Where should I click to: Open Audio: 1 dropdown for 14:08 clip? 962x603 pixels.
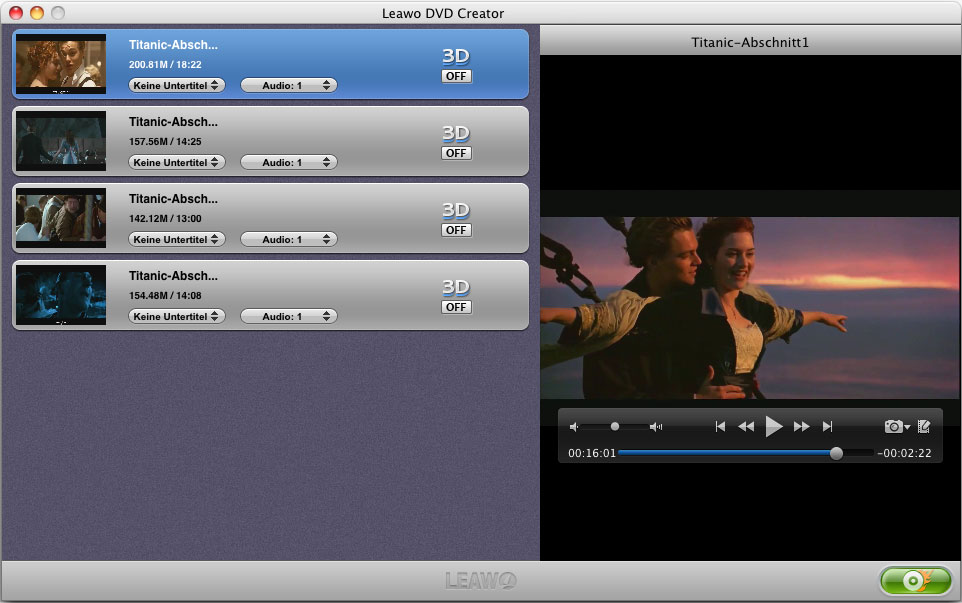pos(288,316)
